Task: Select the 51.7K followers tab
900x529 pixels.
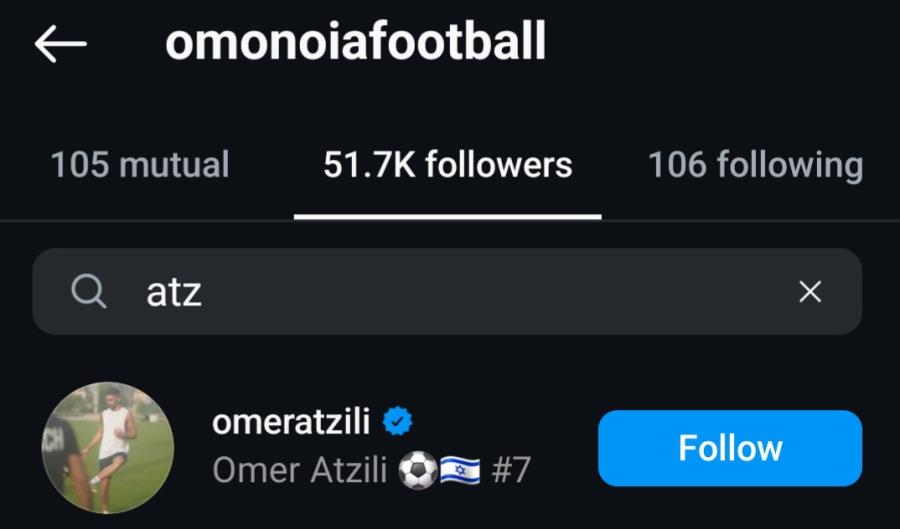Action: (448, 165)
